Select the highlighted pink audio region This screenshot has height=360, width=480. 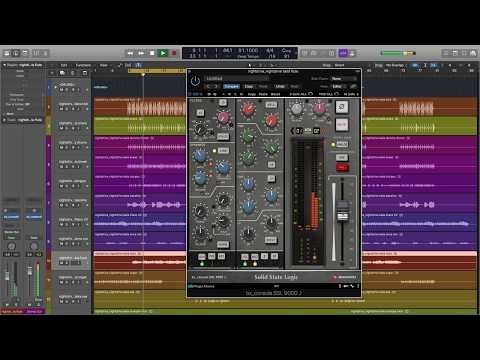coord(140,254)
